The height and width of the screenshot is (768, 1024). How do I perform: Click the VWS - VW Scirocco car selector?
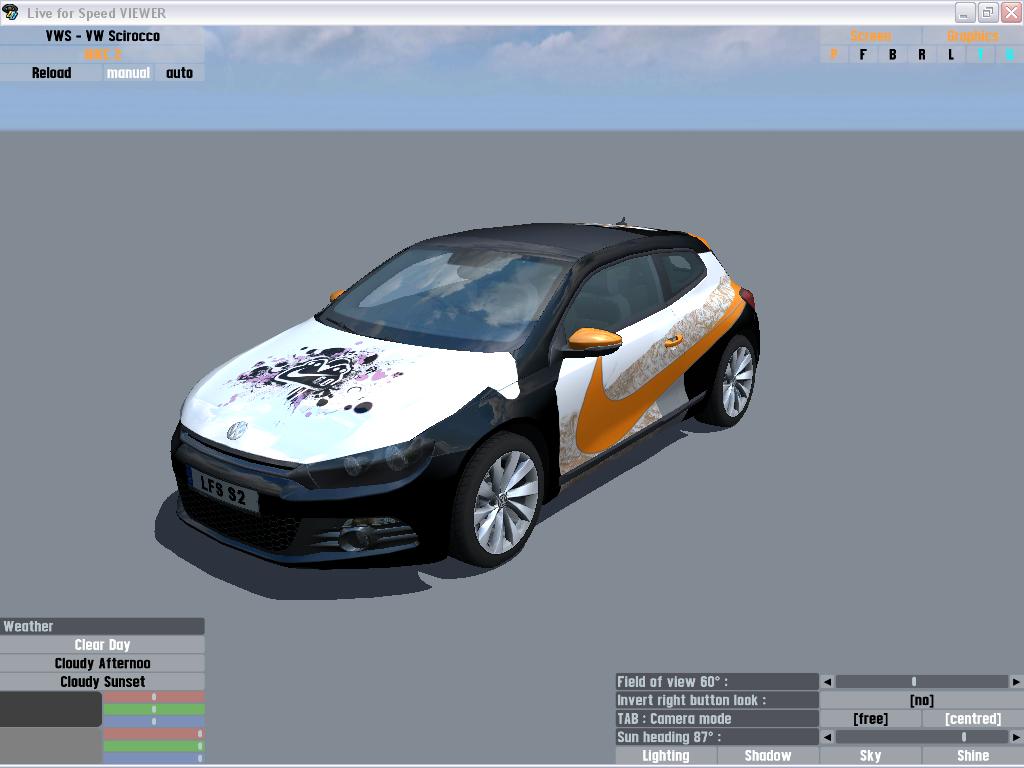(103, 36)
